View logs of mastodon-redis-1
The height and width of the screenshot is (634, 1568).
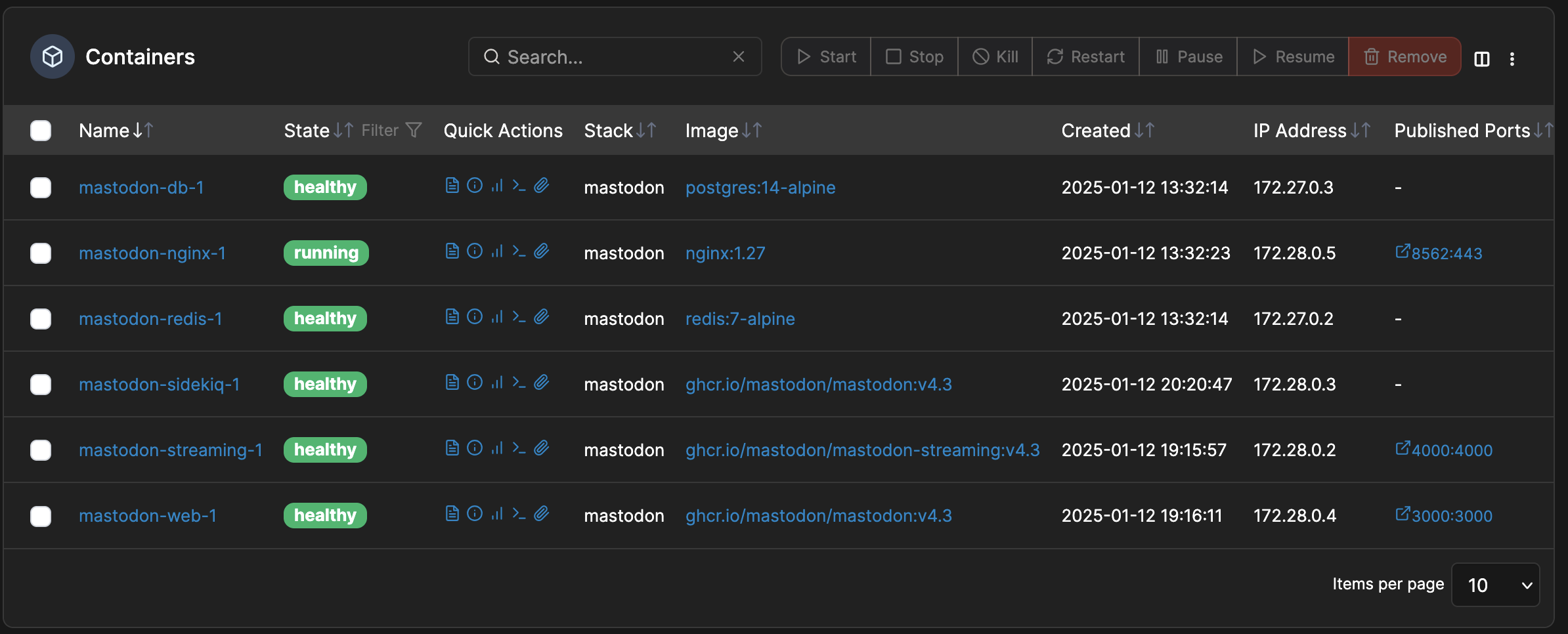click(452, 317)
